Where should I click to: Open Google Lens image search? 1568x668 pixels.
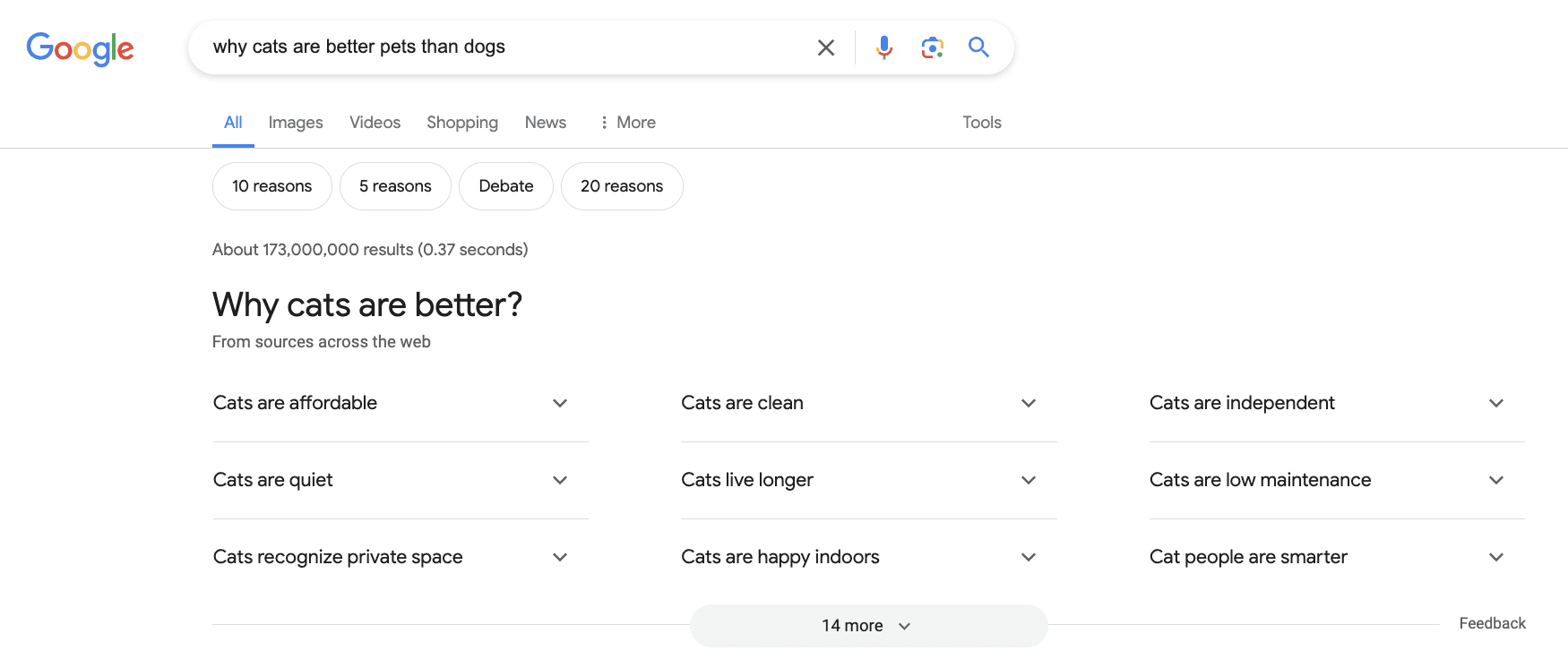(932, 47)
